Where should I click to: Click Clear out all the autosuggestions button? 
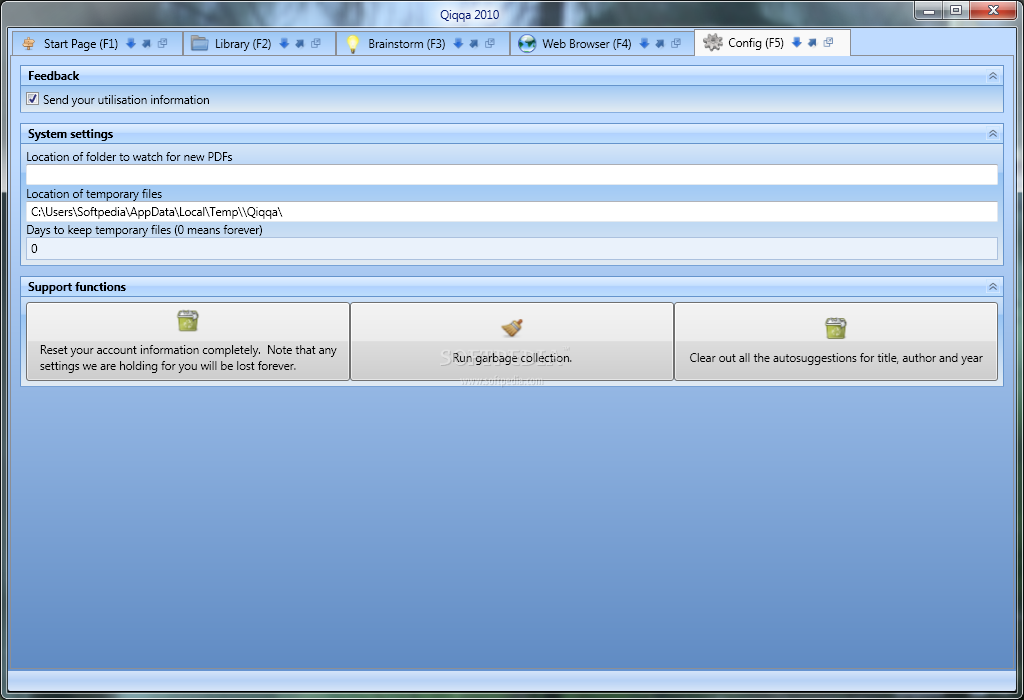click(x=836, y=341)
